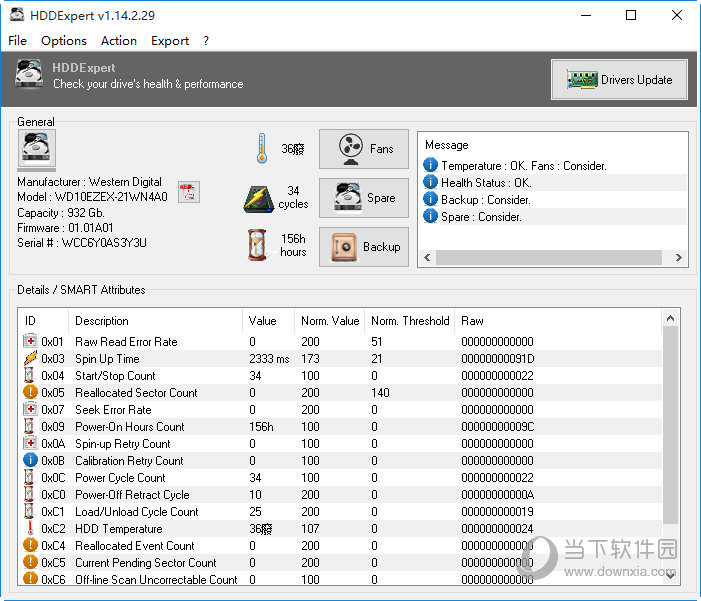Click the hard drive icon in General
701x601 pixels.
(37, 150)
